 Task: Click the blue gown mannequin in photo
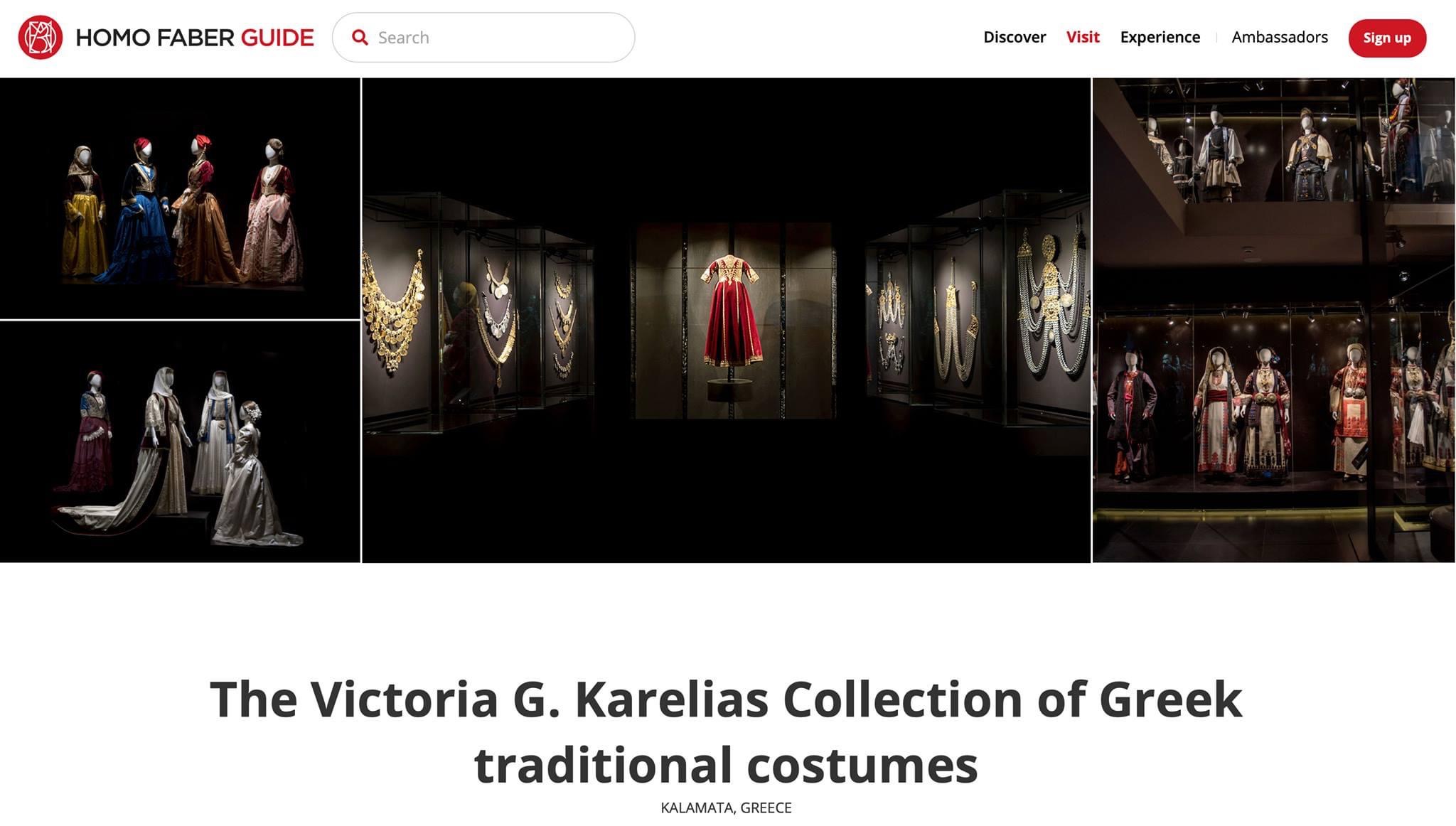pyautogui.click(x=139, y=213)
